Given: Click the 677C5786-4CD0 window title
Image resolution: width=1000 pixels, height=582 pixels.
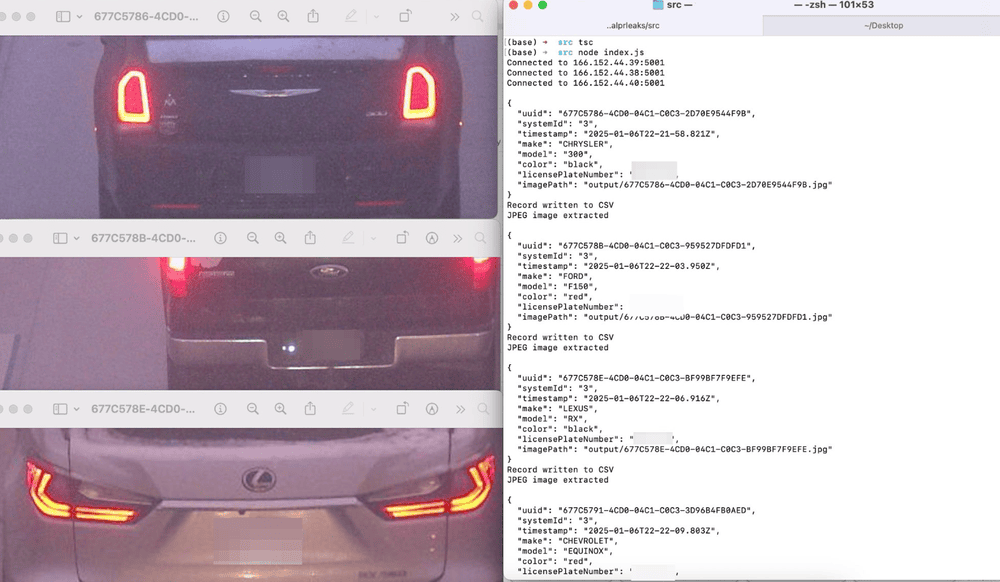Looking at the screenshot, I should point(146,17).
